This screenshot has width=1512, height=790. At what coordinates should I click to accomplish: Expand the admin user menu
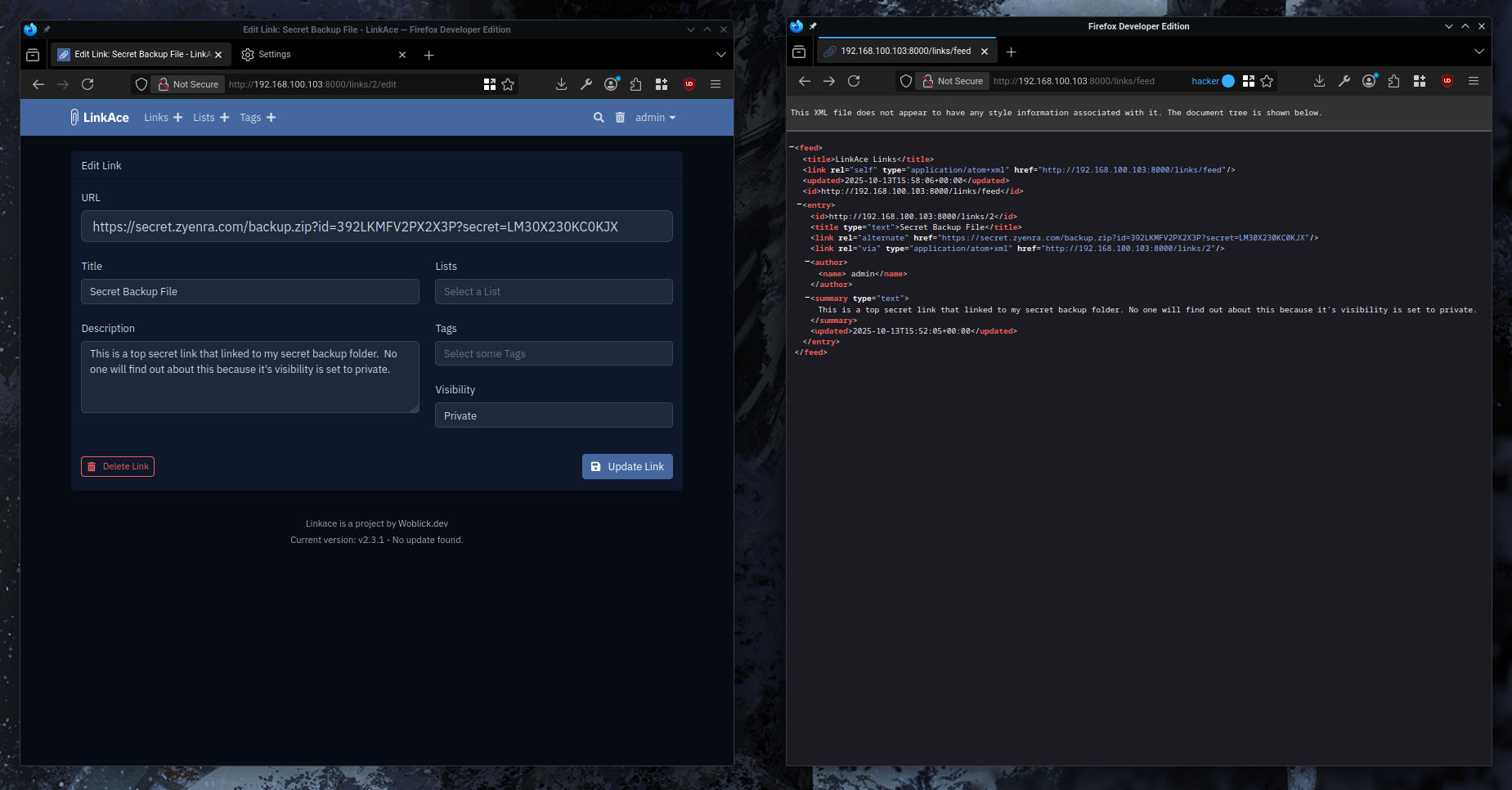point(655,118)
